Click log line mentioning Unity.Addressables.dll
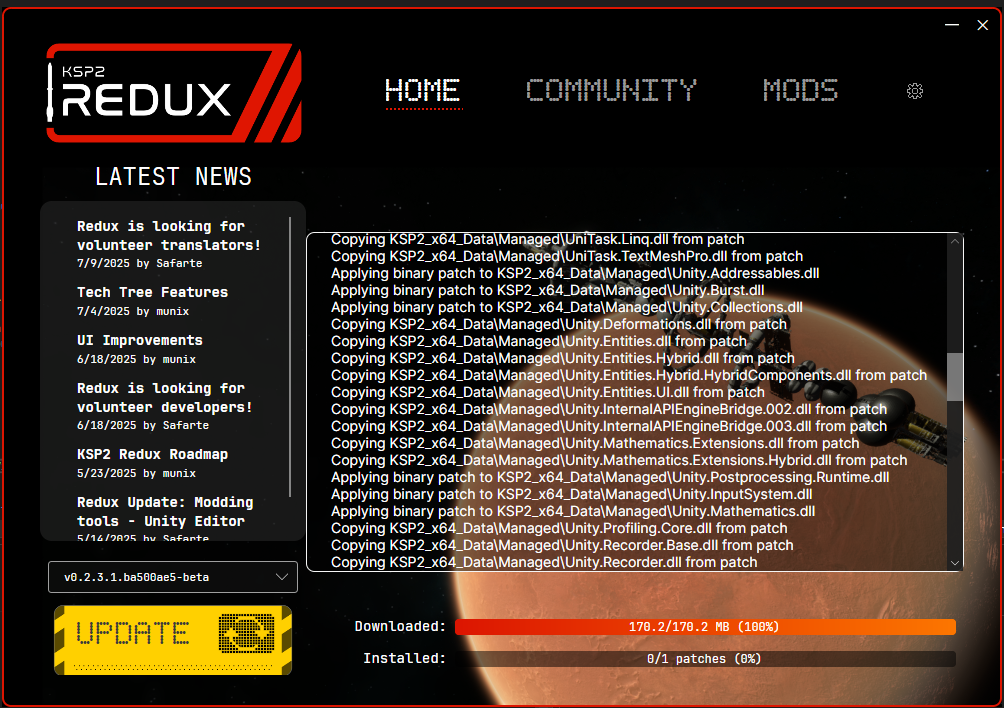 [x=575, y=273]
